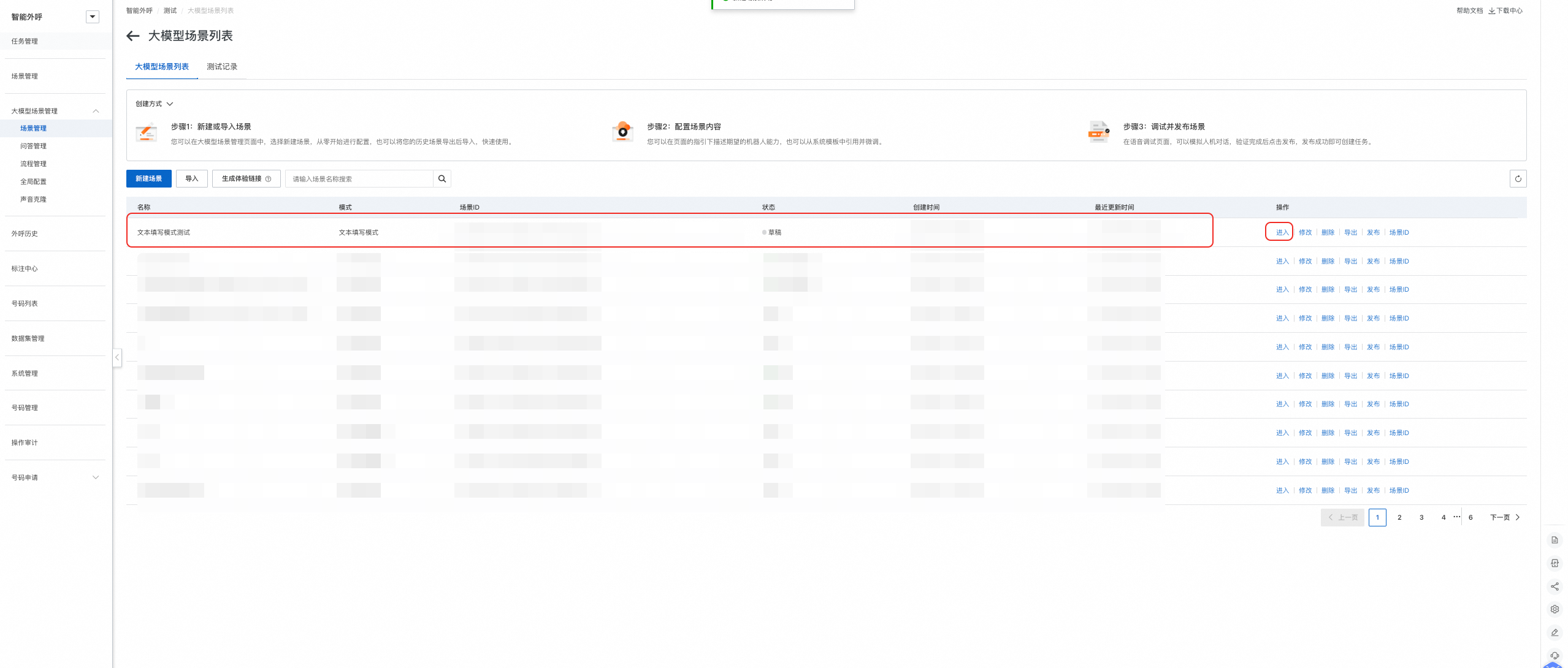
Task: Click the search magnifier icon
Action: click(x=442, y=179)
